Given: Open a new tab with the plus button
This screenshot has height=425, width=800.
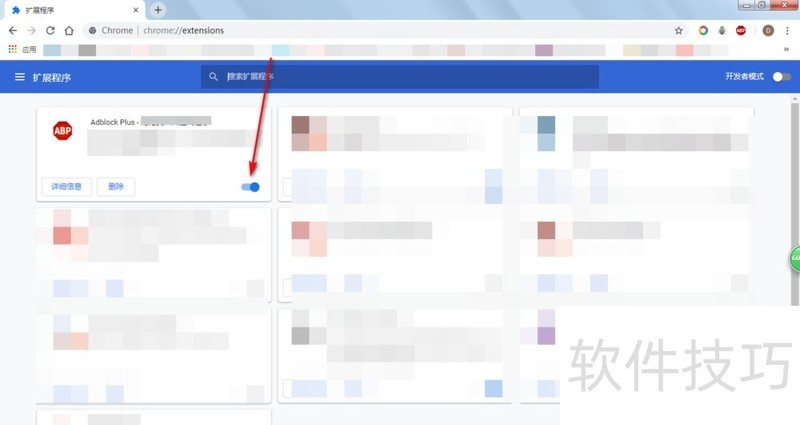Looking at the screenshot, I should 158,10.
